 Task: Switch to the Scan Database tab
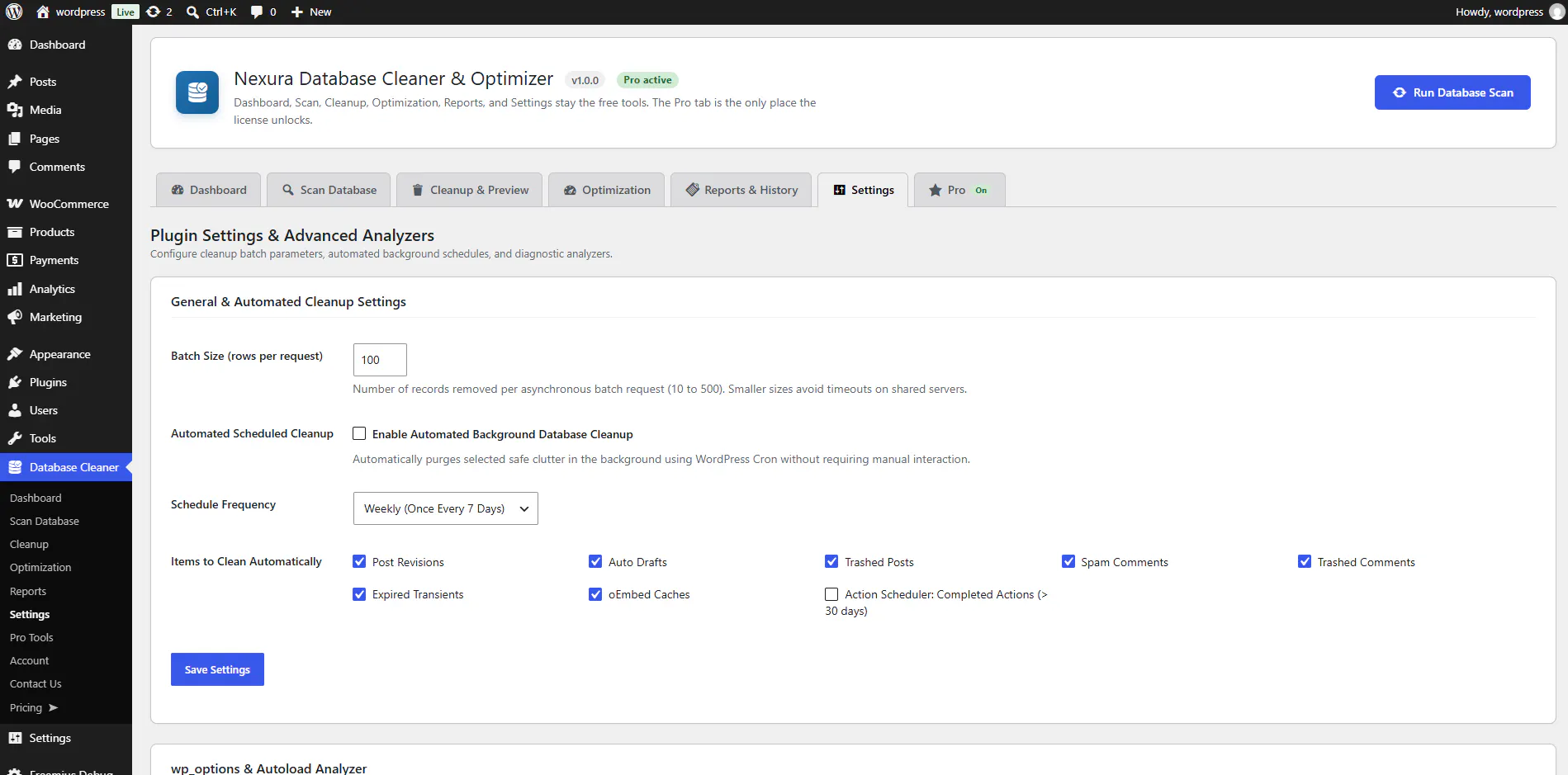tap(329, 190)
